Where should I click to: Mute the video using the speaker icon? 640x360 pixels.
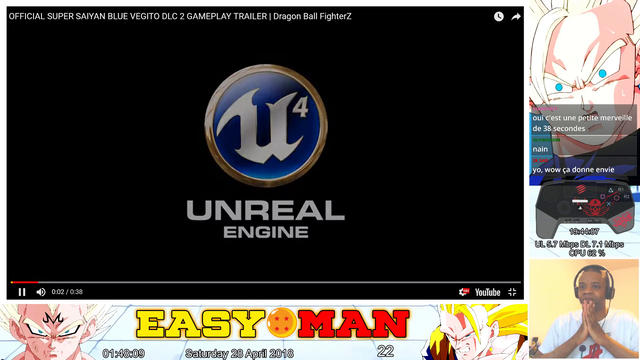click(41, 292)
